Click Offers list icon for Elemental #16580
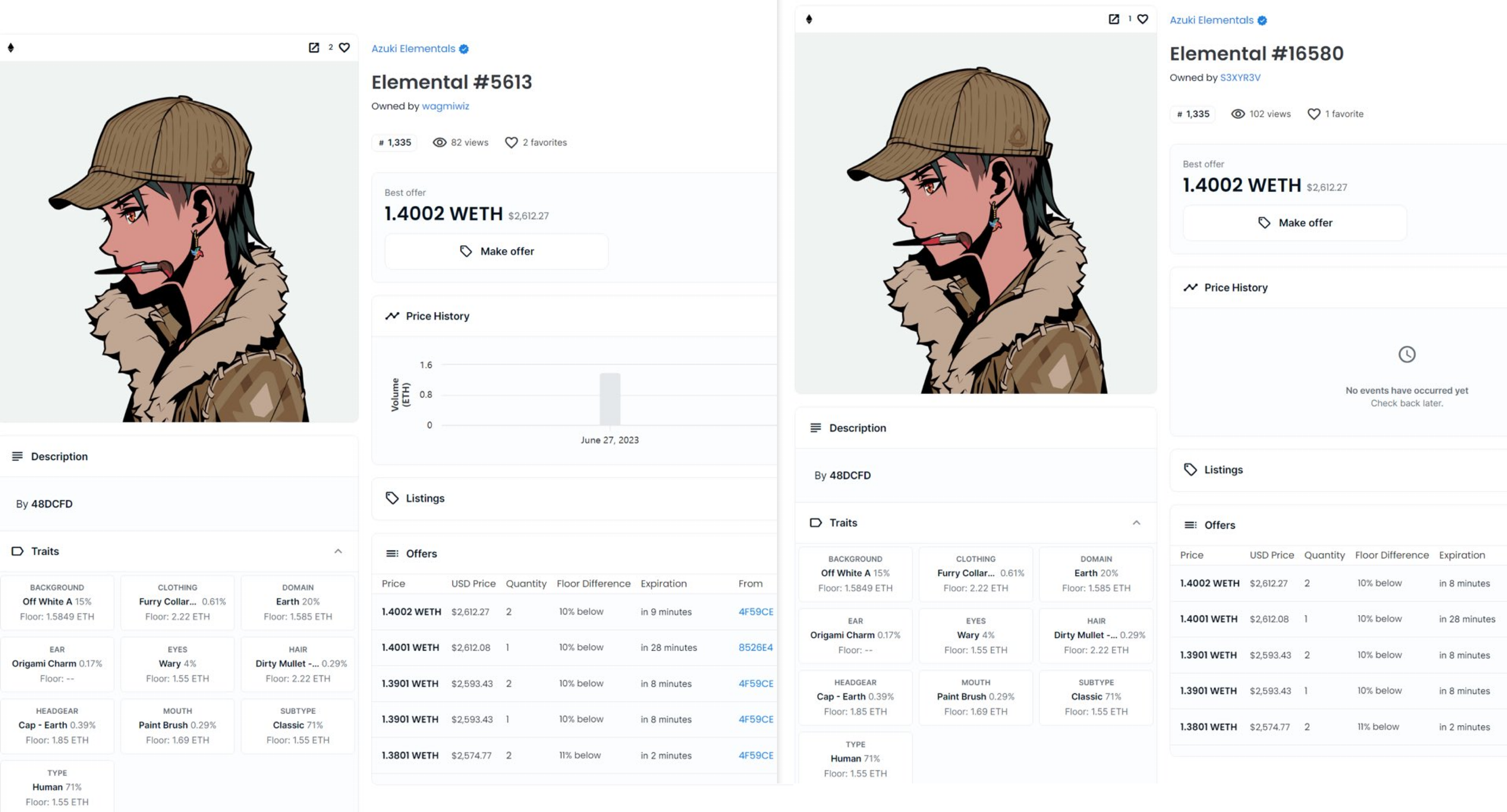The width and height of the screenshot is (1507, 812). [1191, 526]
